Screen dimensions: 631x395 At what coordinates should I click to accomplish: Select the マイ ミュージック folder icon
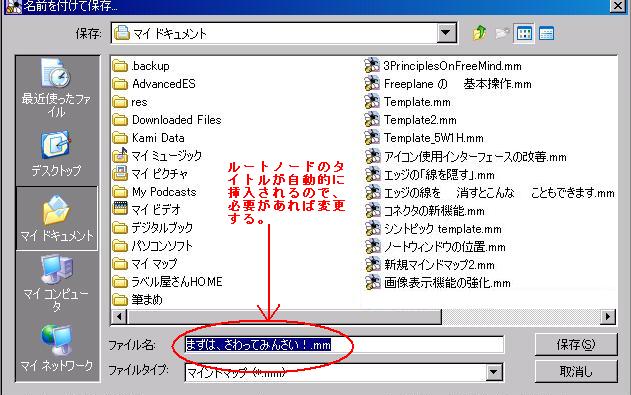click(x=120, y=156)
